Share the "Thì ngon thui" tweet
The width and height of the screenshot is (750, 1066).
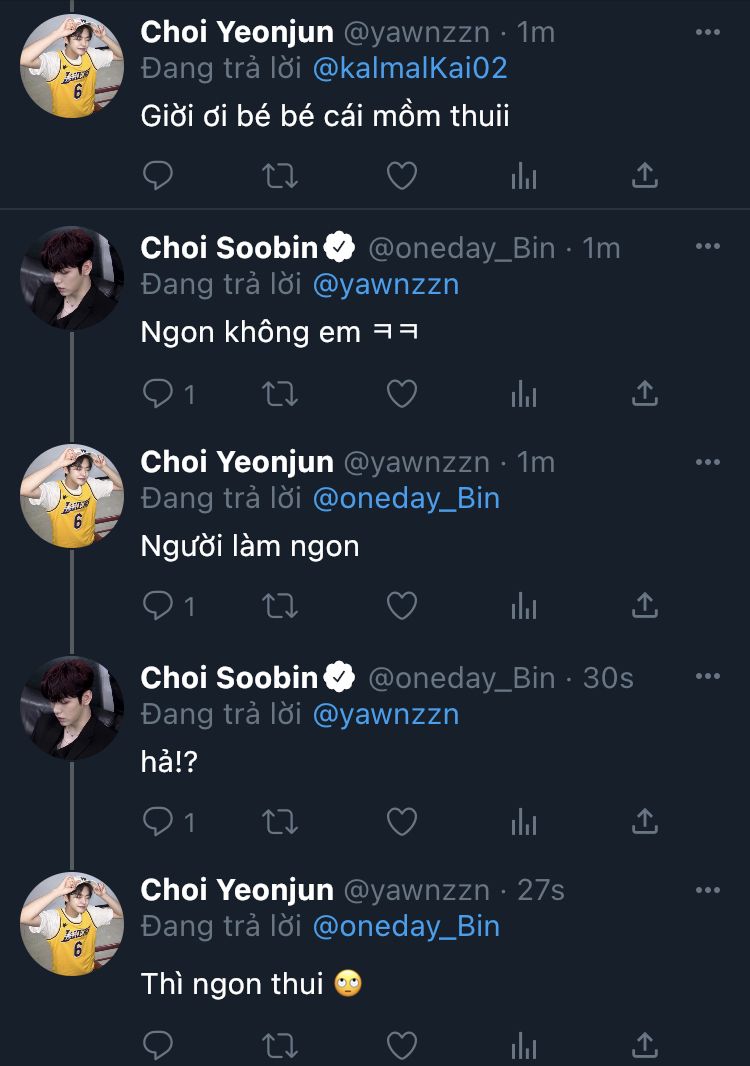pyautogui.click(x=645, y=1045)
